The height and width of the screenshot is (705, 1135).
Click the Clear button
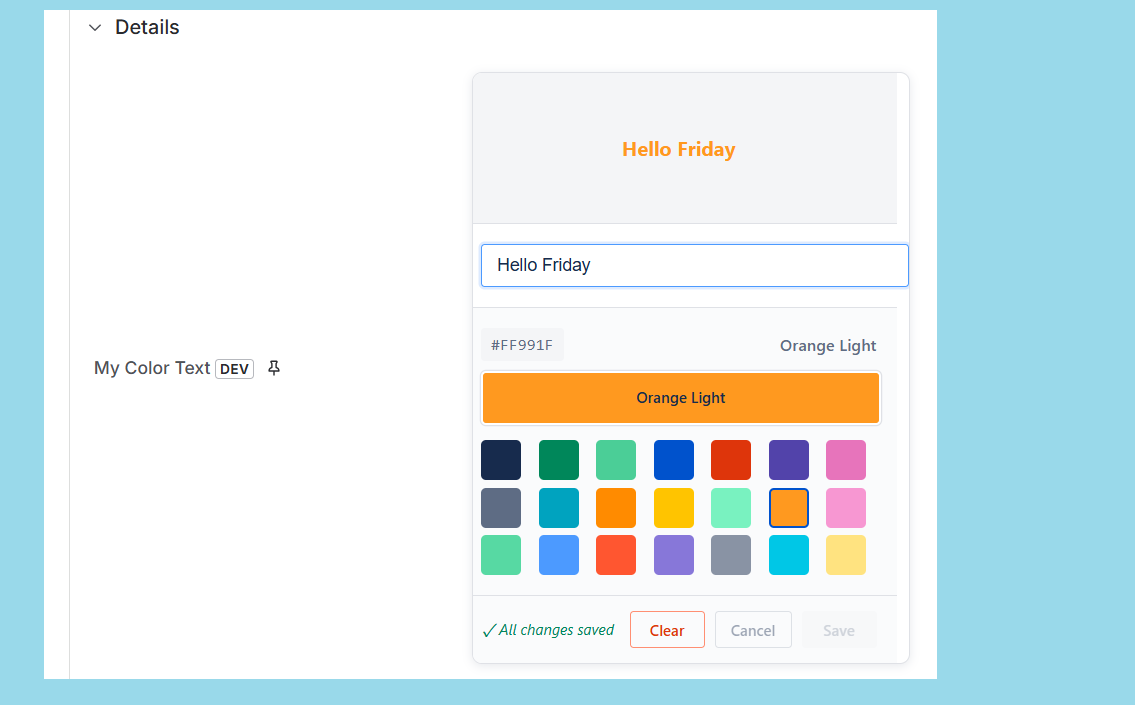point(667,630)
